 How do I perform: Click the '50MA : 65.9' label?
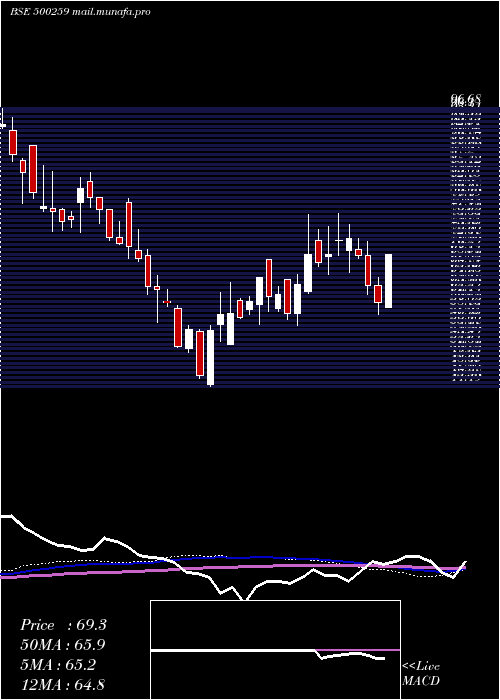tap(63, 645)
